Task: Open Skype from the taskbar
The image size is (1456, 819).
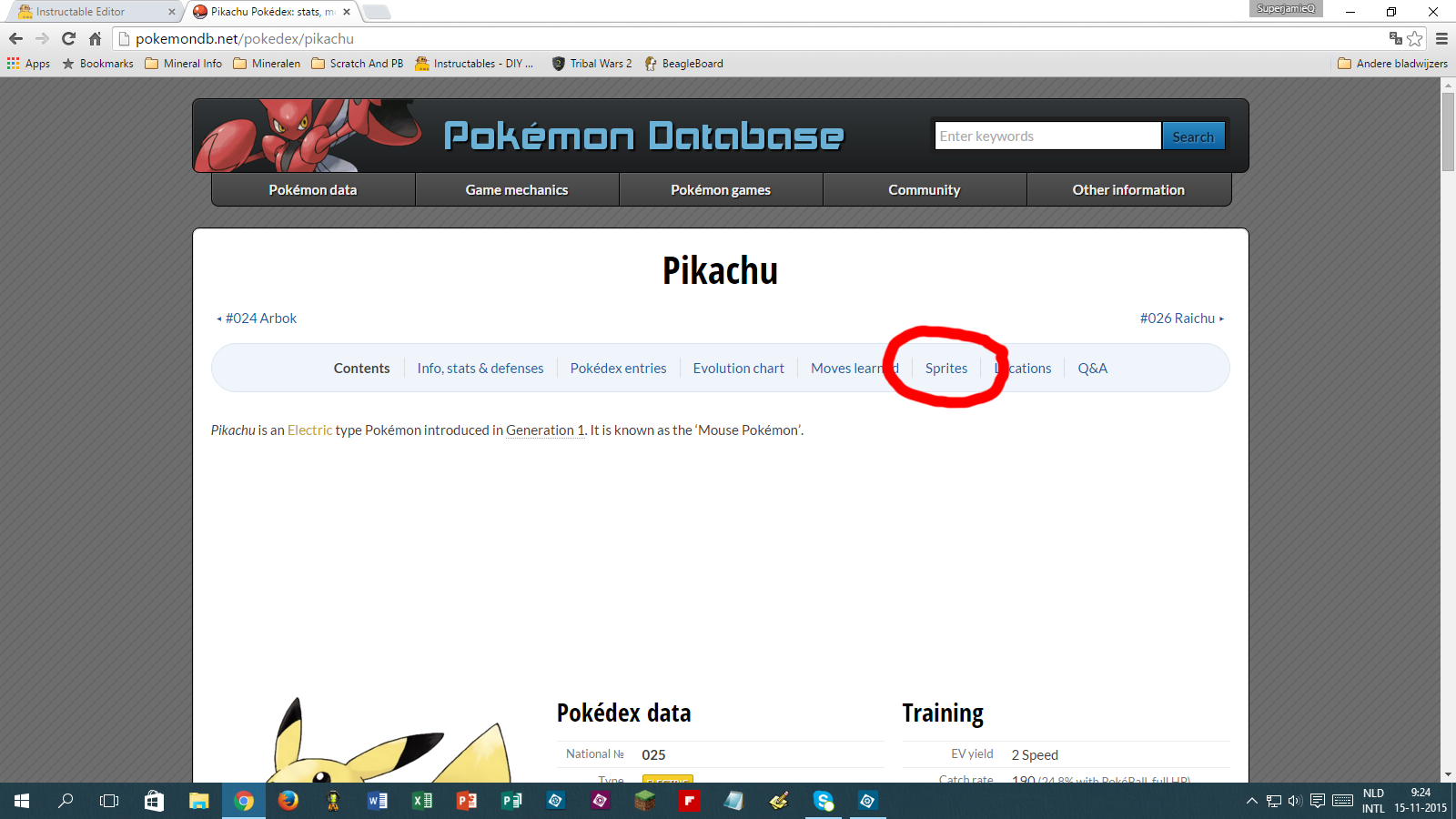Action: coord(824,801)
